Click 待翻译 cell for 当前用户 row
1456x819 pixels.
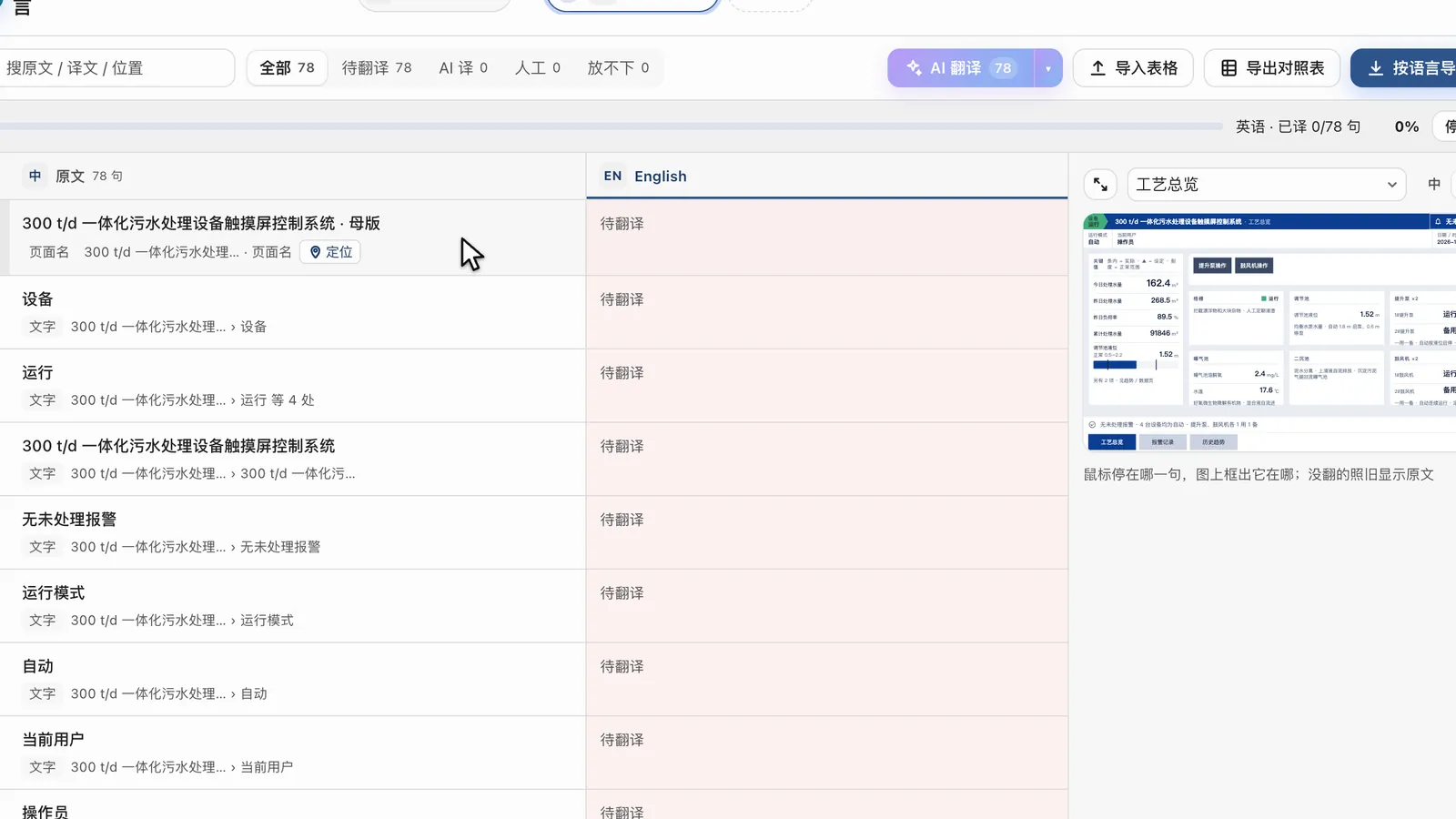point(827,753)
